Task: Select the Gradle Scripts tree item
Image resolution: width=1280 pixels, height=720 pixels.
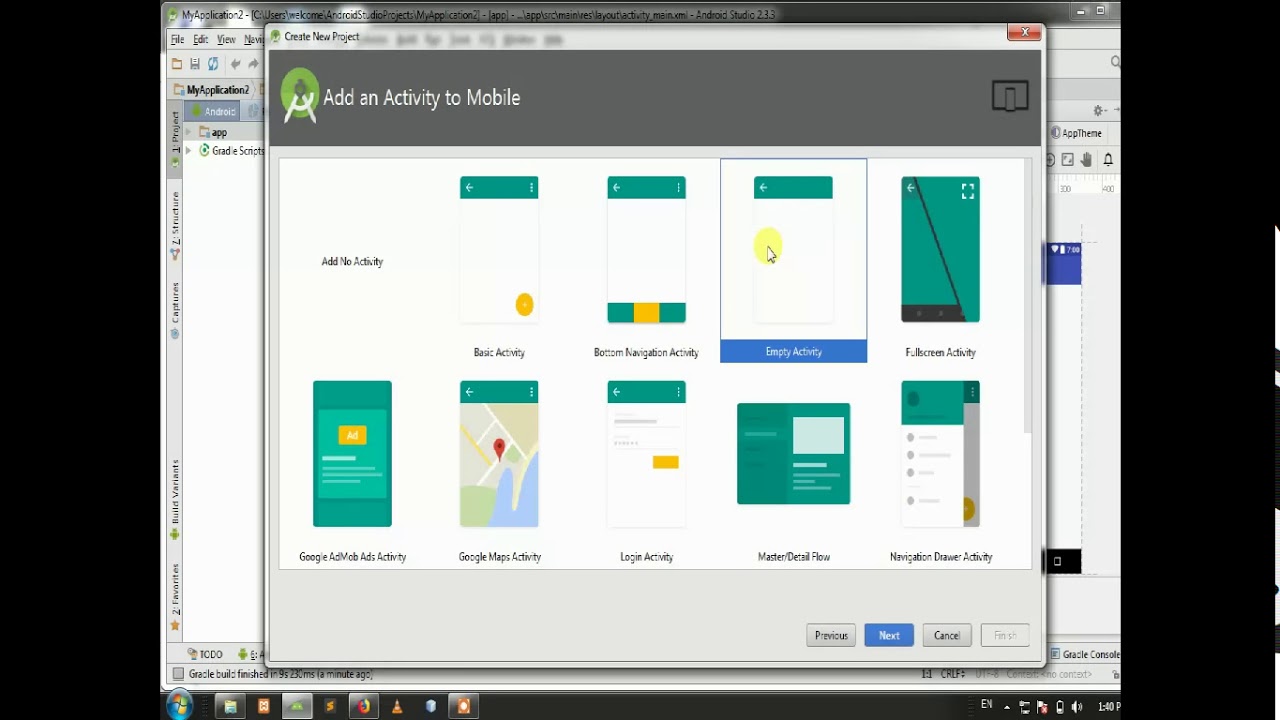Action: click(x=232, y=151)
